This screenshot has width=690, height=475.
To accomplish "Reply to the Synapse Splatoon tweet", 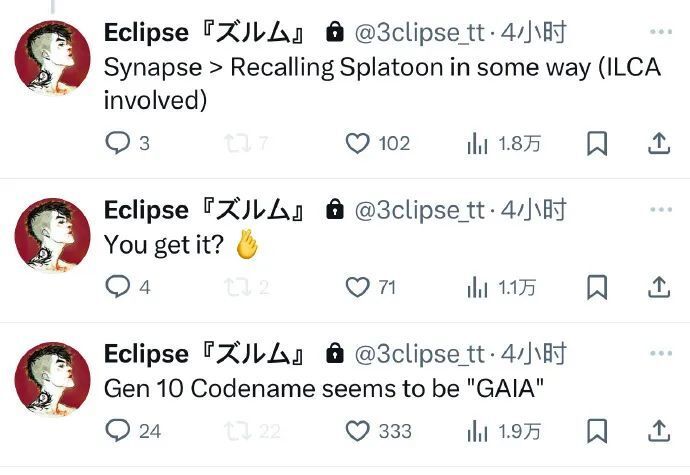I will coord(119,143).
